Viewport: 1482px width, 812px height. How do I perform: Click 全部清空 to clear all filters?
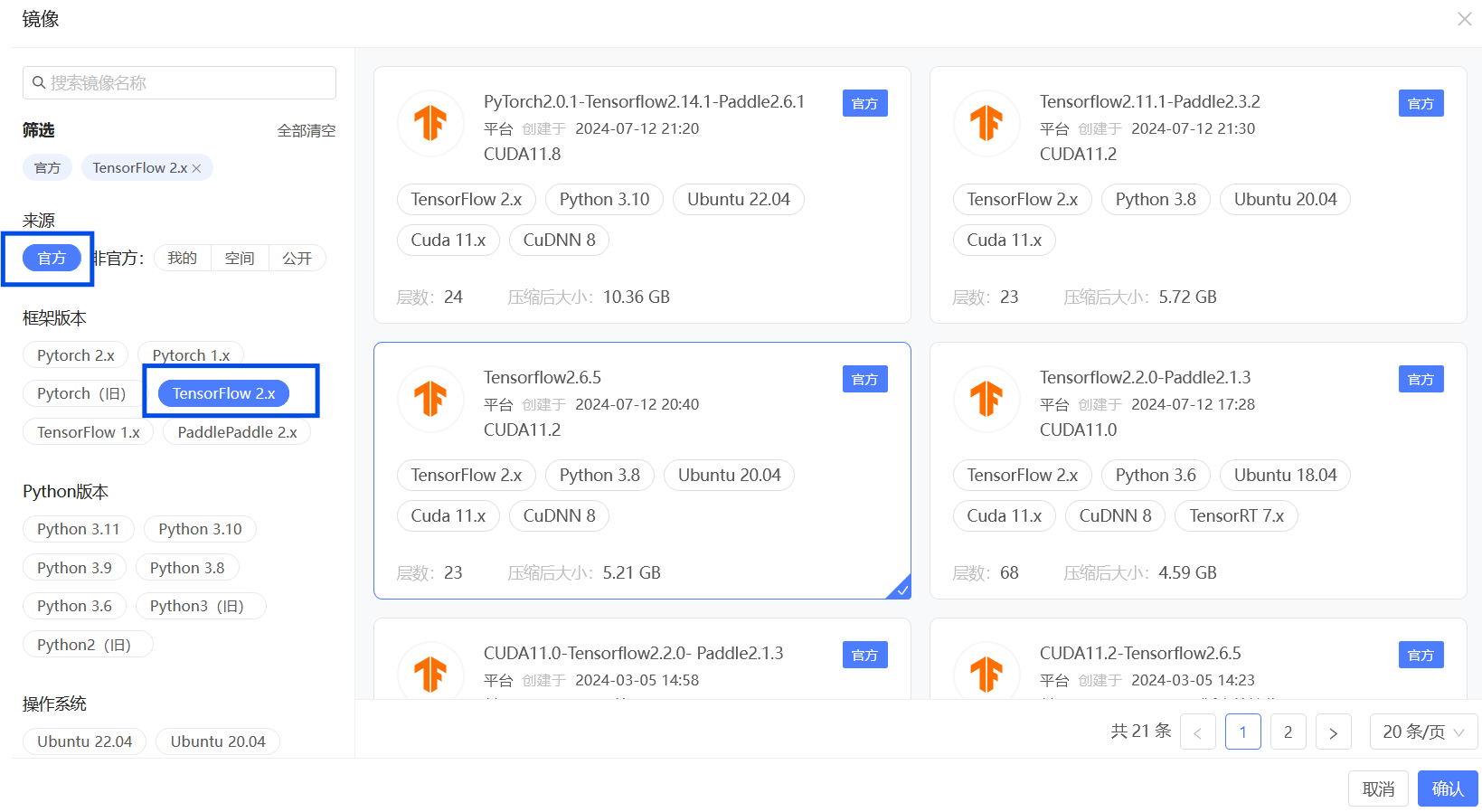click(306, 131)
